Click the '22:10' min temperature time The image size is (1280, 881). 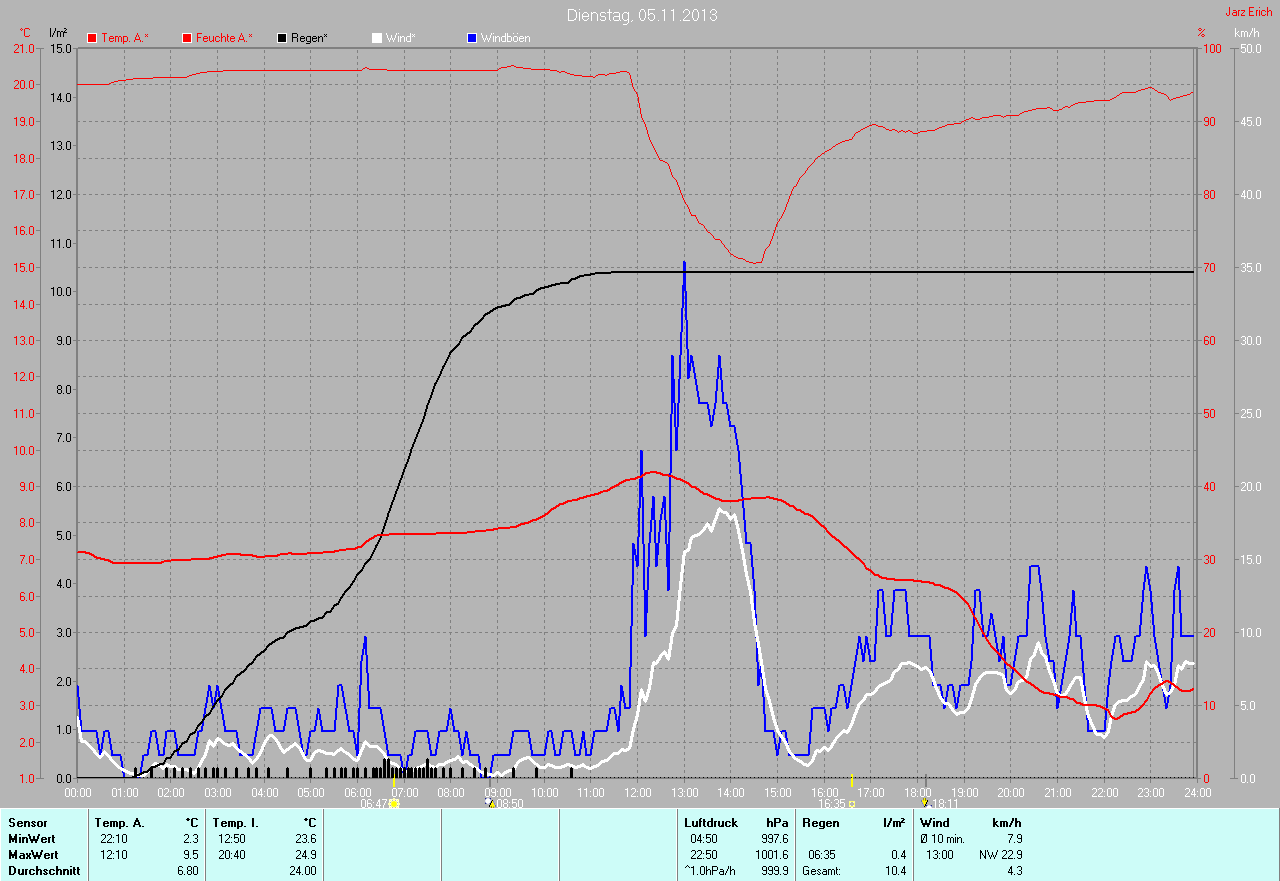[114, 839]
